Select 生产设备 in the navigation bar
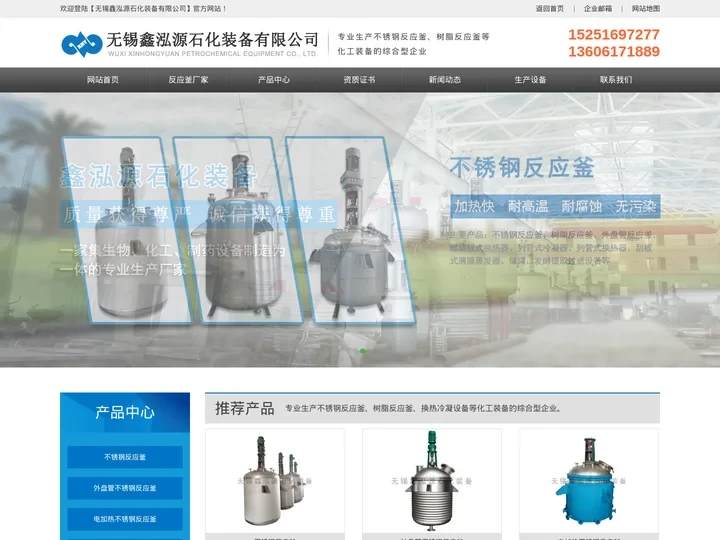Screen dimensions: 720x540 click(x=530, y=80)
